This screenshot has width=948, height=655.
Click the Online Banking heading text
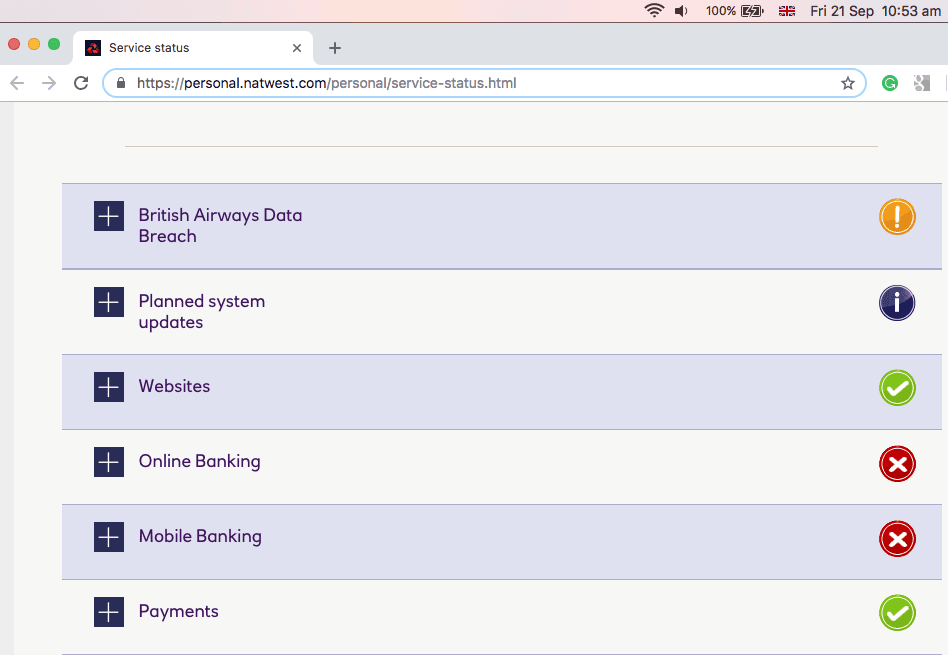(199, 462)
